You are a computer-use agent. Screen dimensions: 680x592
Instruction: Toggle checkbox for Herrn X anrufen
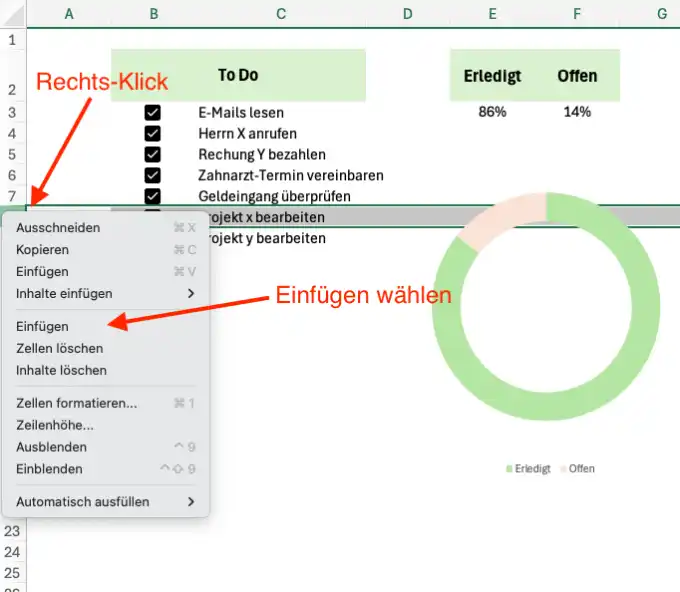(152, 134)
